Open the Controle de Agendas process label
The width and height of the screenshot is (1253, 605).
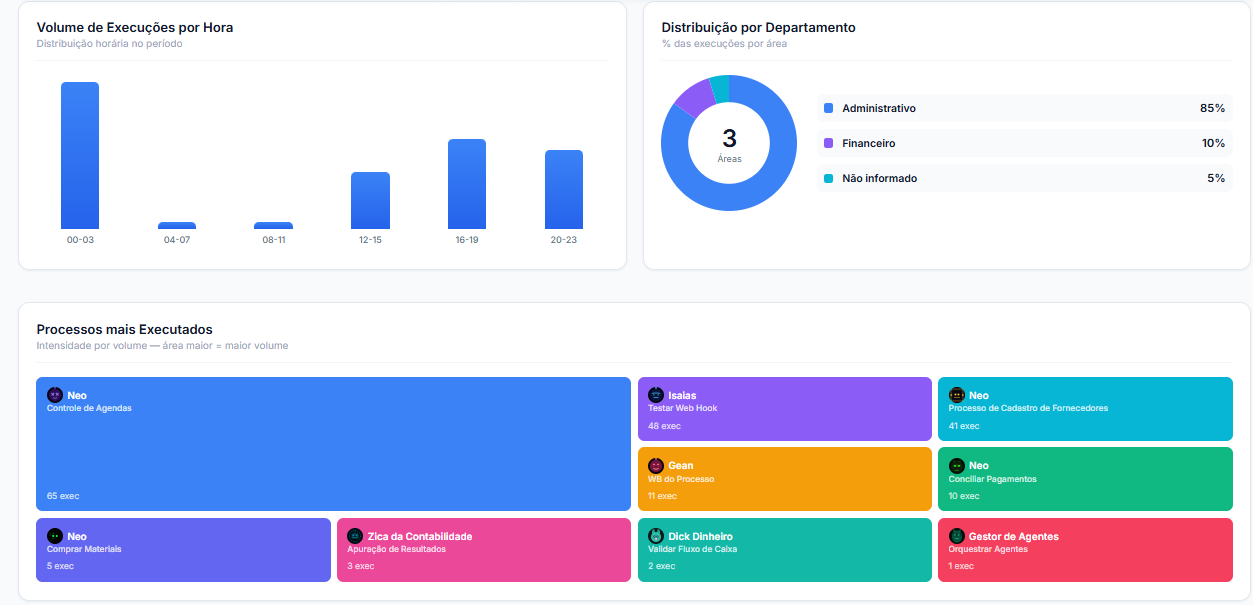pos(89,408)
